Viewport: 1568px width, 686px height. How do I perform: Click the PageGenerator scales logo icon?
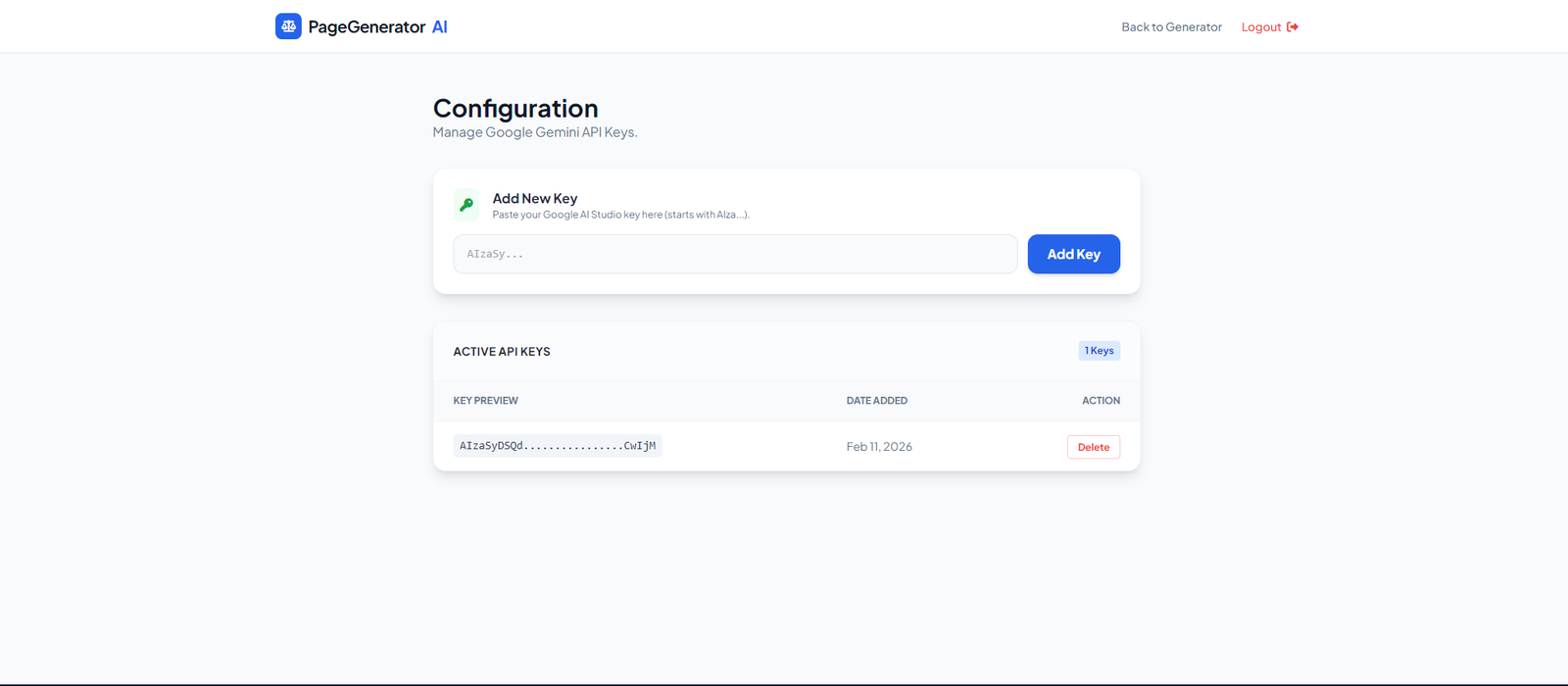(x=288, y=26)
